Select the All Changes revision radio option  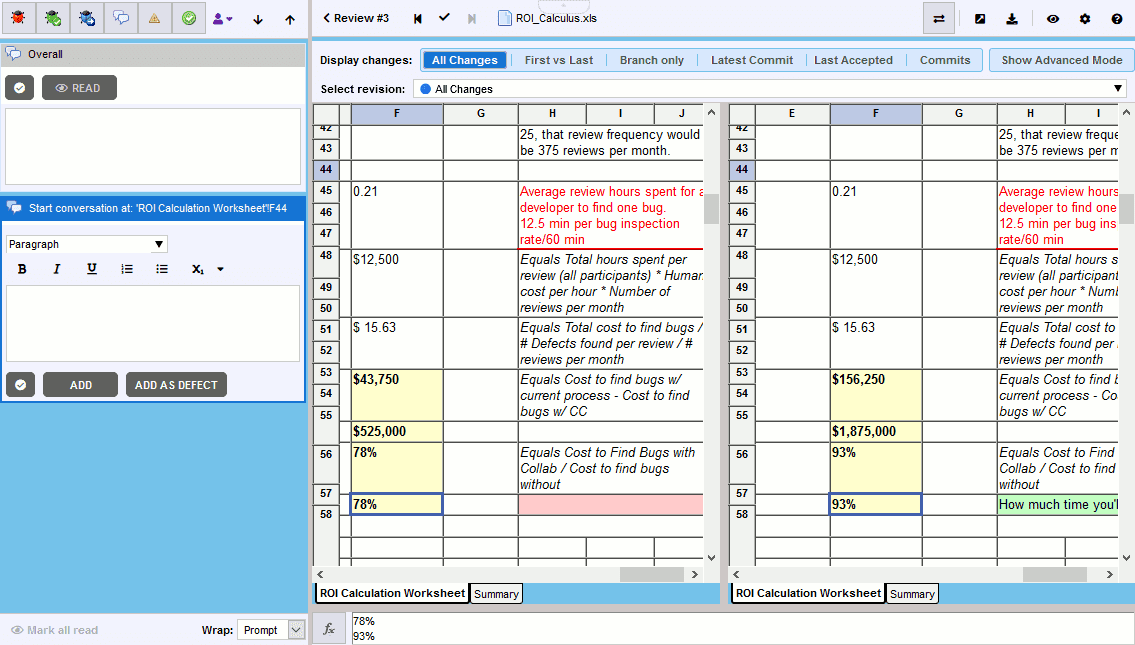click(x=428, y=88)
